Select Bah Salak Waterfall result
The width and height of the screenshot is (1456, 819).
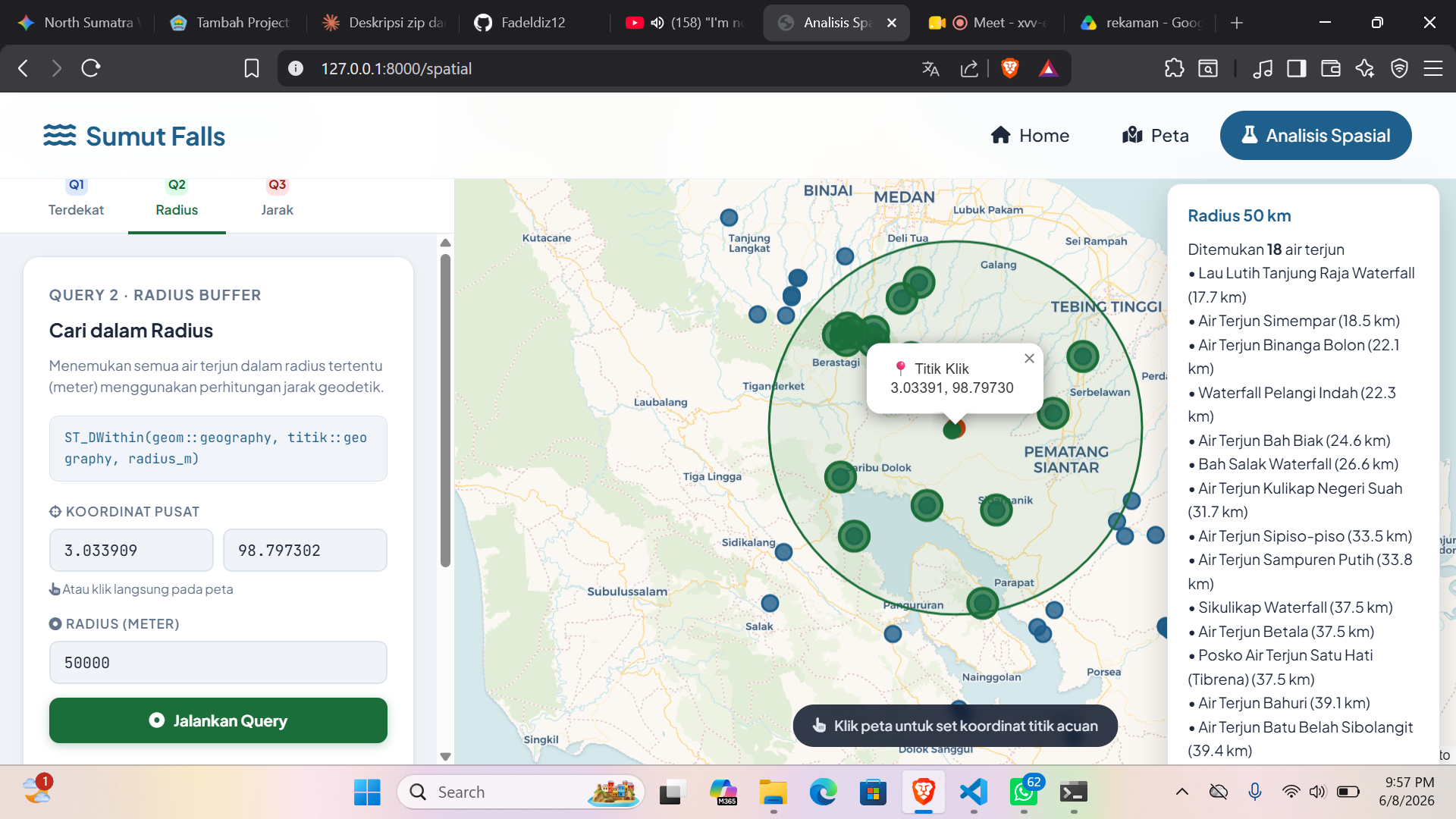[1298, 464]
